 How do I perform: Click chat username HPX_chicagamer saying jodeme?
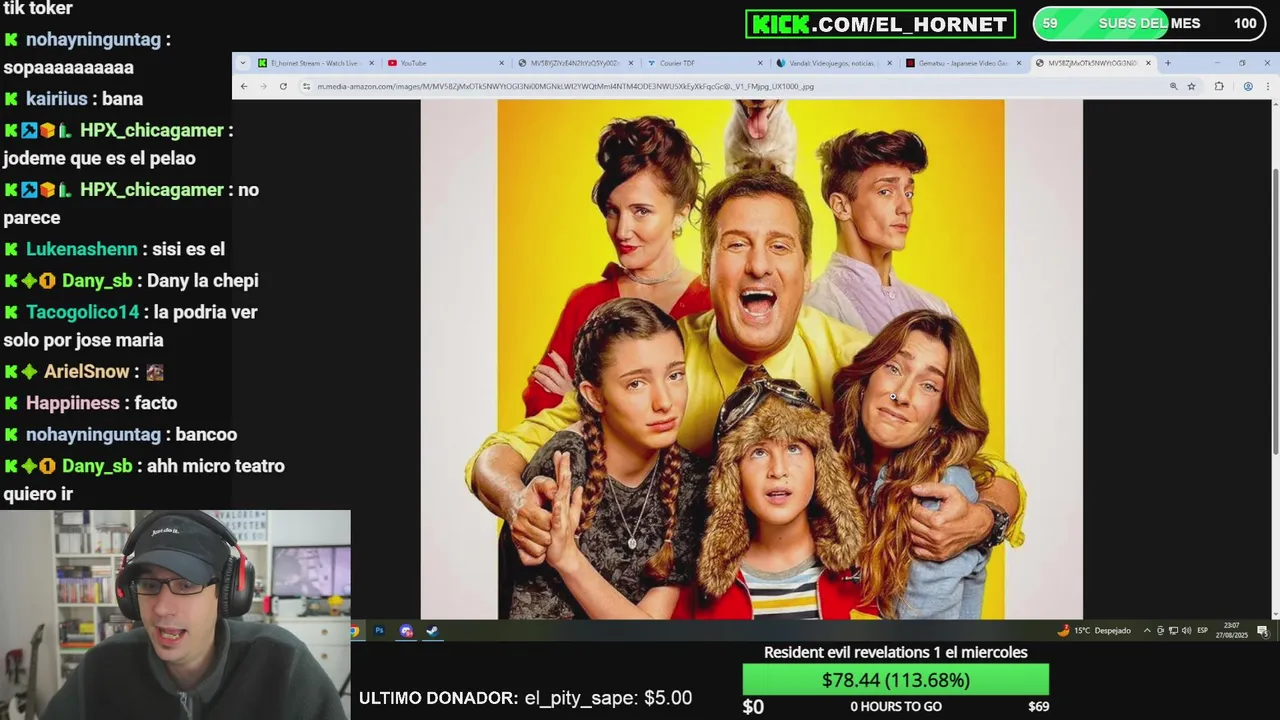click(x=152, y=130)
